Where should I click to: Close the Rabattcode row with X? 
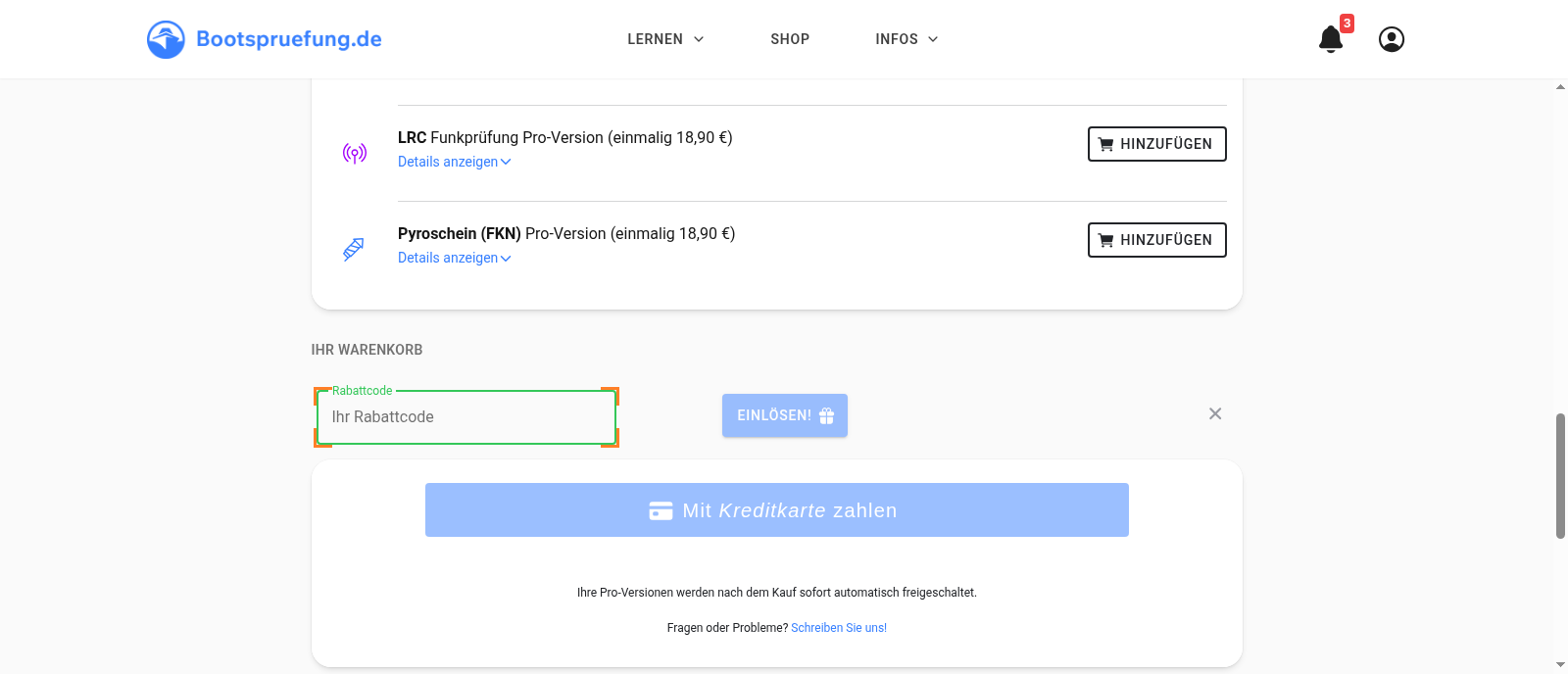(1215, 413)
